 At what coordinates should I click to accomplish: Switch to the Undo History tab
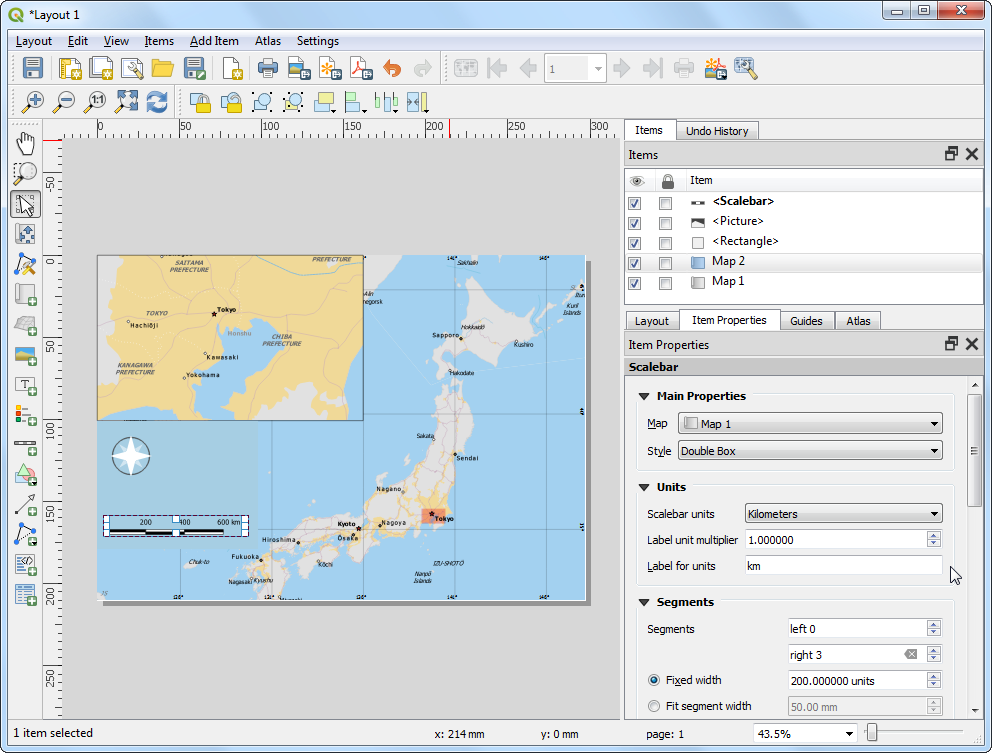(x=717, y=131)
